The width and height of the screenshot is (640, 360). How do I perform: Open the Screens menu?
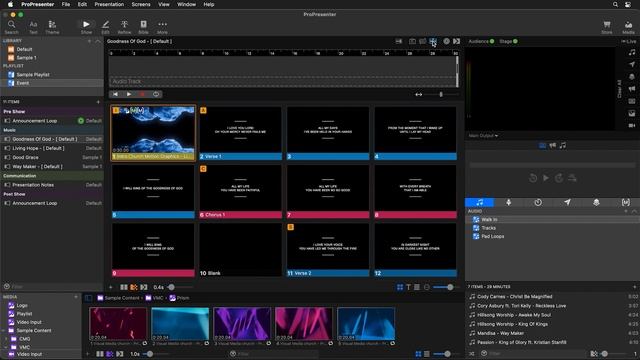coord(141,4)
